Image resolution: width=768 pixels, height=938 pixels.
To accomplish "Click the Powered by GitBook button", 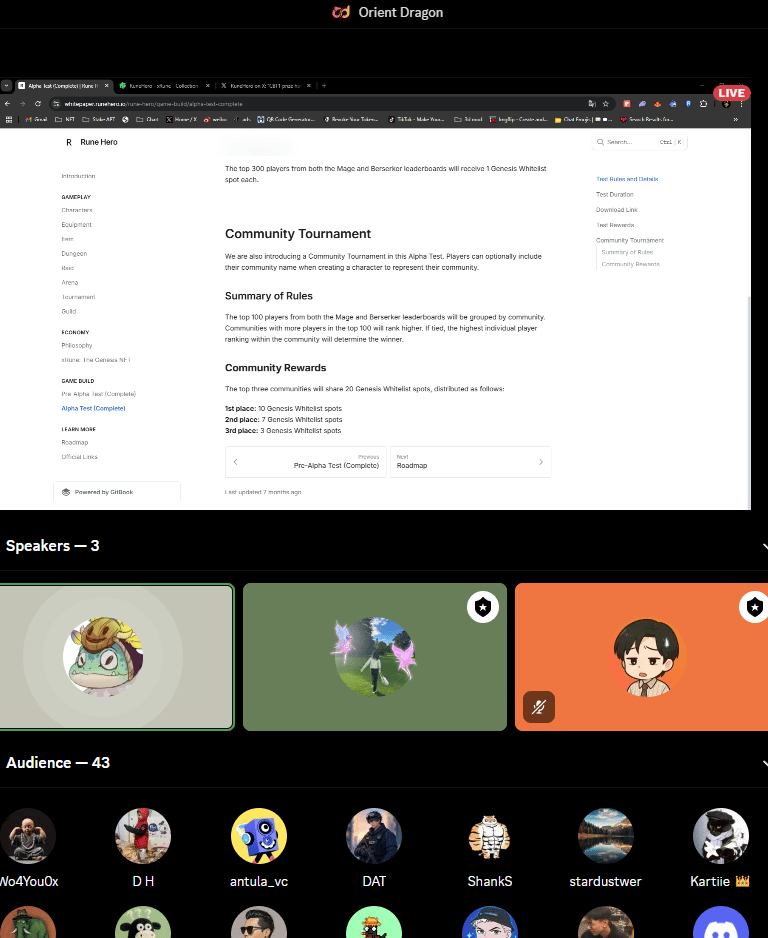I will coord(117,492).
